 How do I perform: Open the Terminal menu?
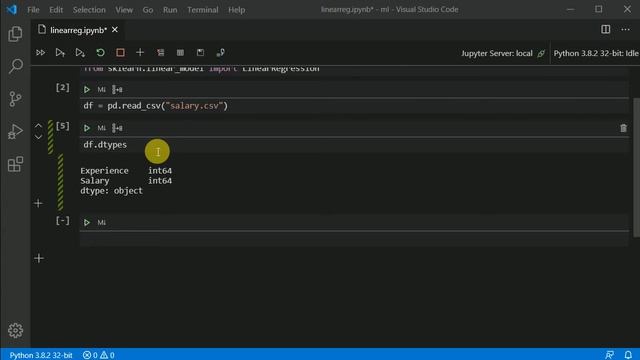point(202,9)
